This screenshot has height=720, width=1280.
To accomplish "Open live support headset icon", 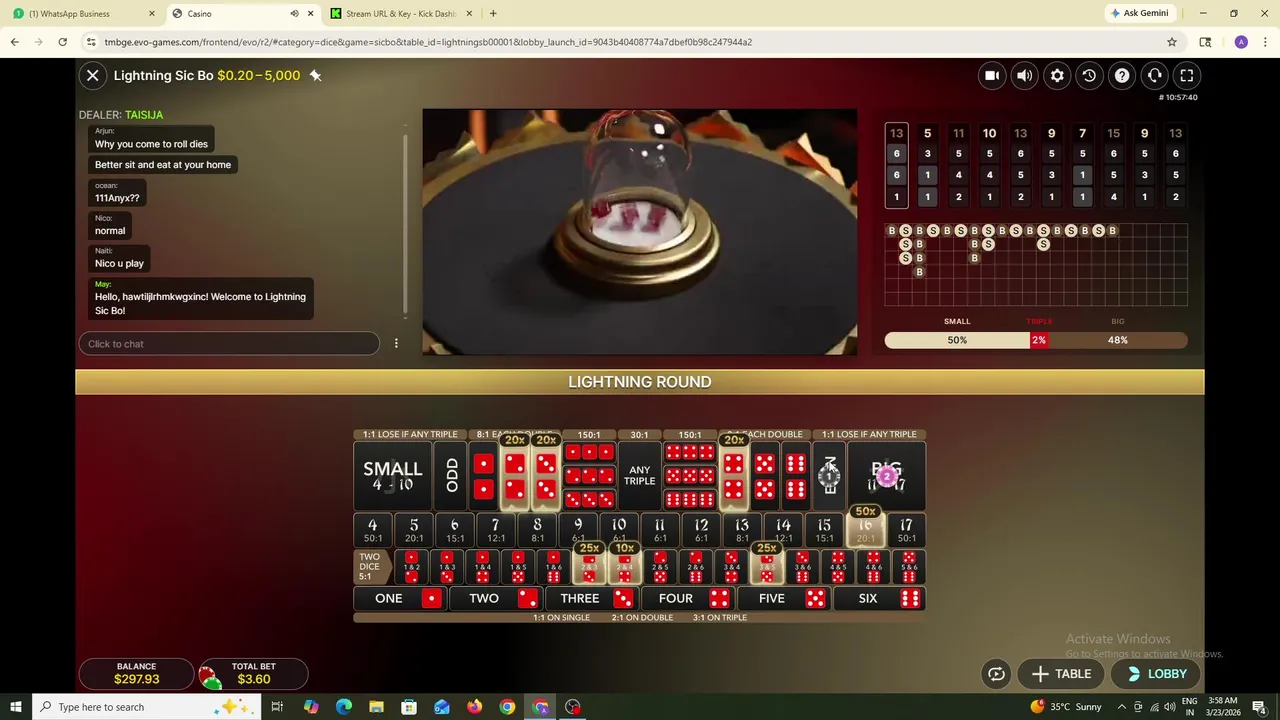I will click(1154, 75).
